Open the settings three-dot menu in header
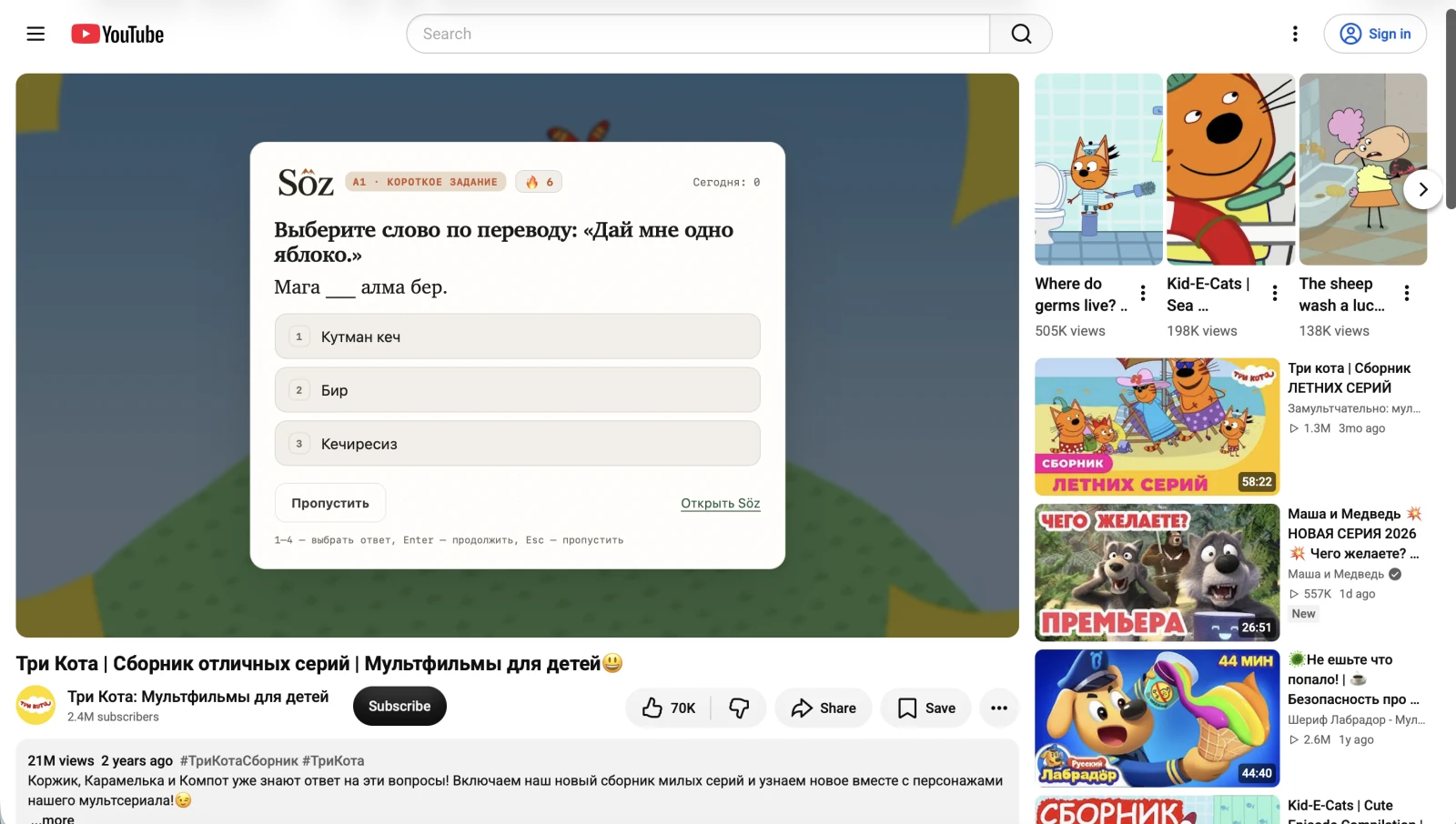This screenshot has height=824, width=1456. tap(1295, 34)
